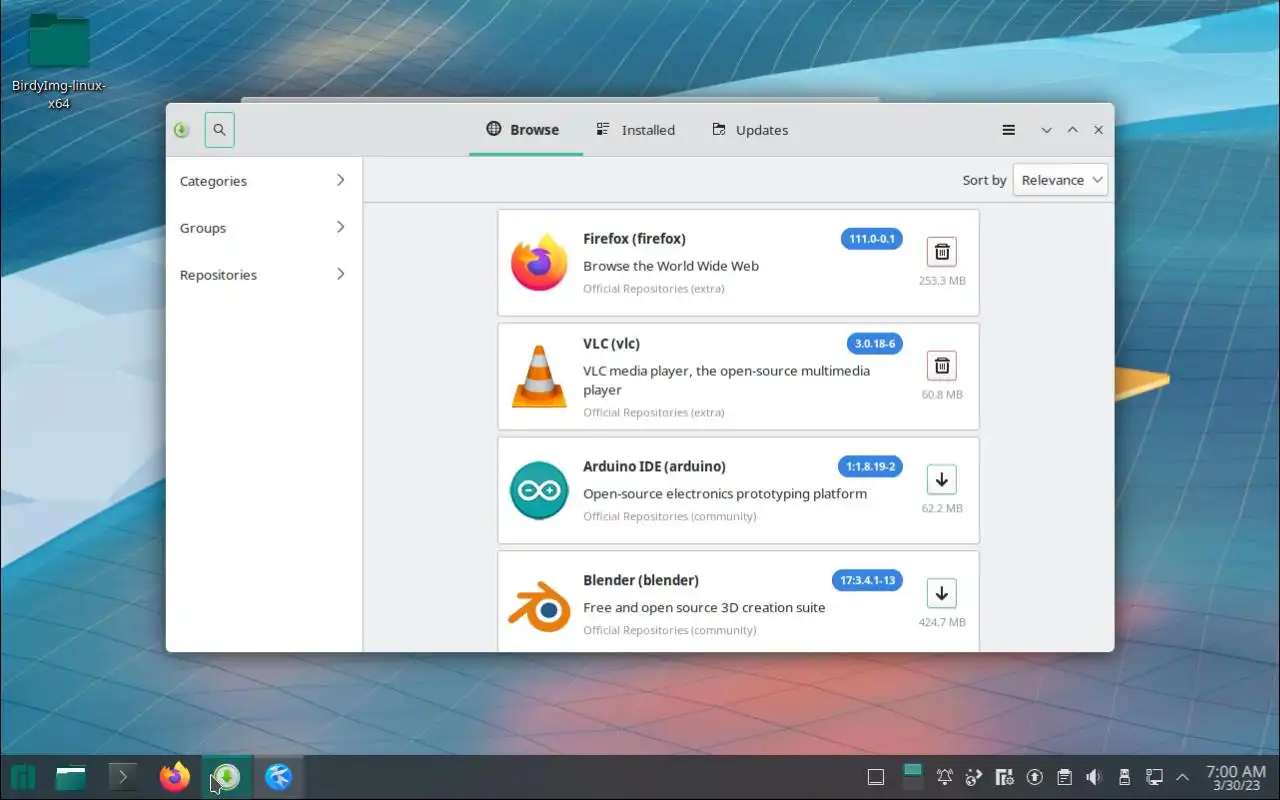Click the VLC version badge 3.0.18-6

click(875, 343)
